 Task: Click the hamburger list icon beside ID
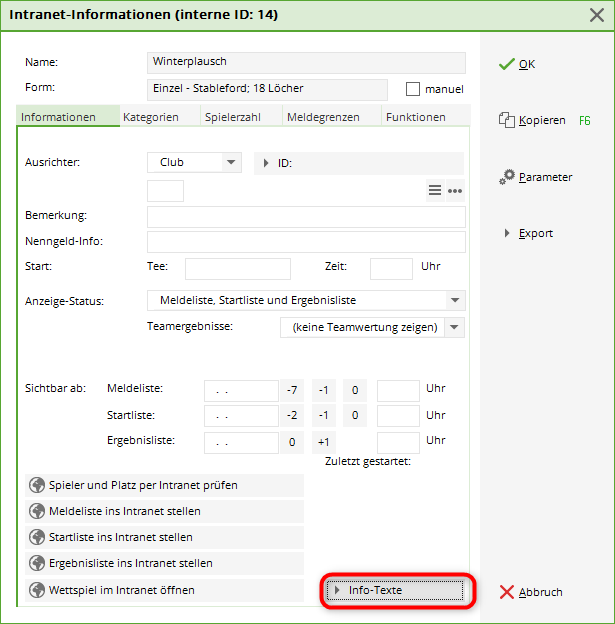coord(435,190)
